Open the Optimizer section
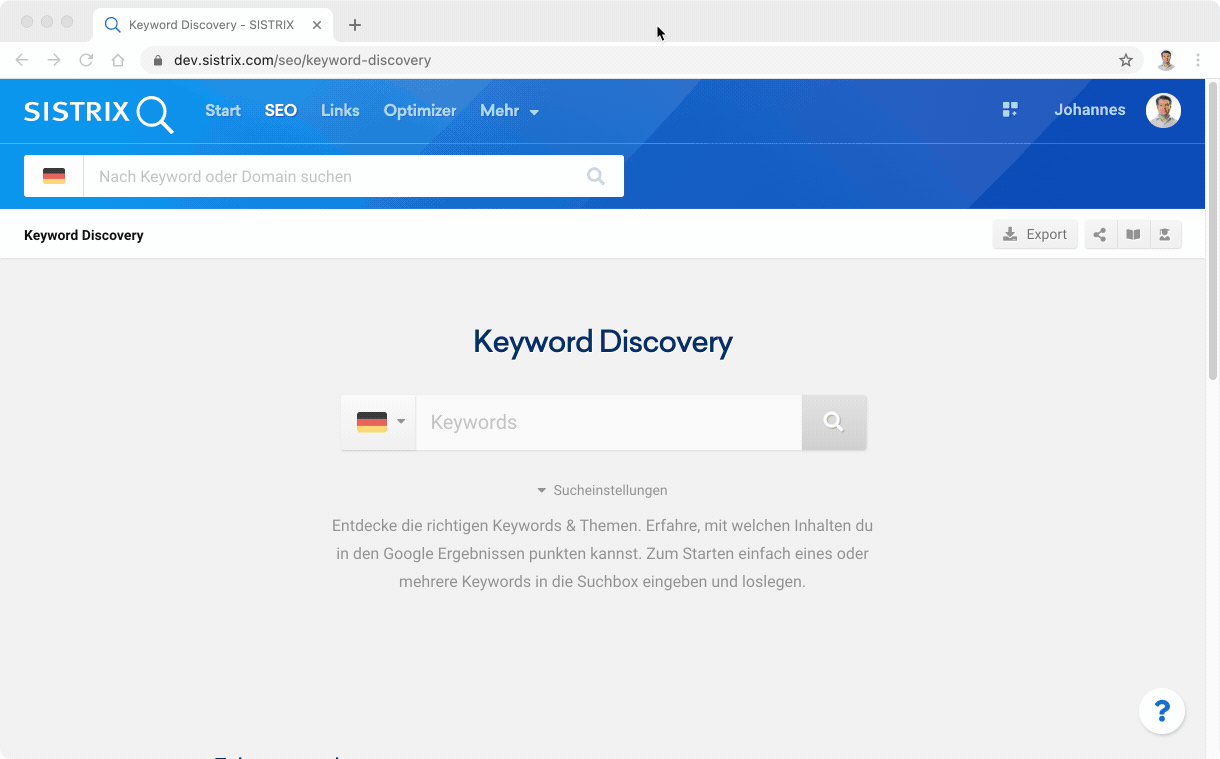The width and height of the screenshot is (1220, 759). [420, 111]
